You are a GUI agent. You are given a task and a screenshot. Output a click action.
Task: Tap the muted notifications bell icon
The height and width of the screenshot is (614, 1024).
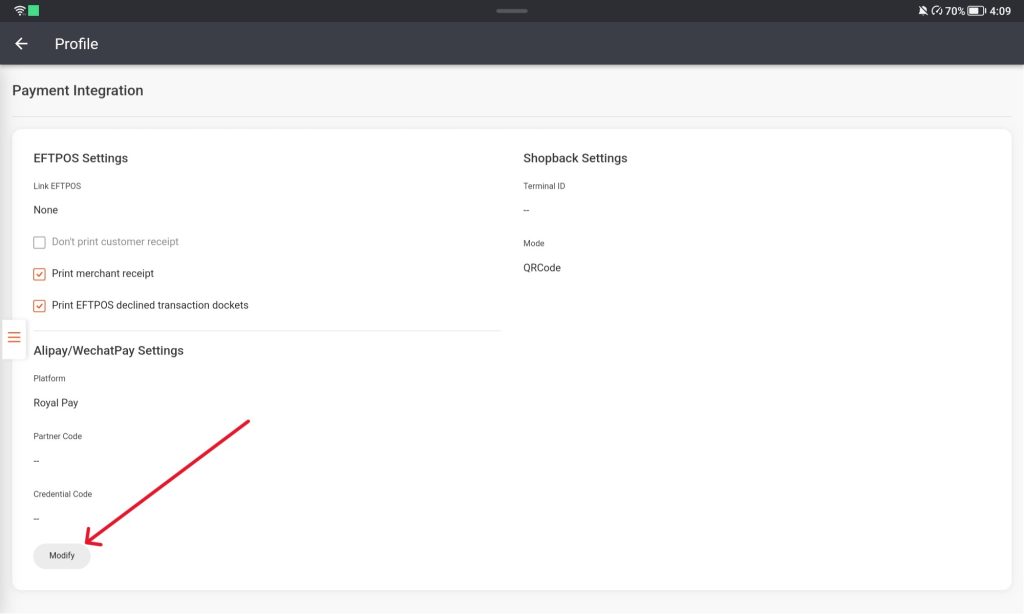pyautogui.click(x=923, y=10)
